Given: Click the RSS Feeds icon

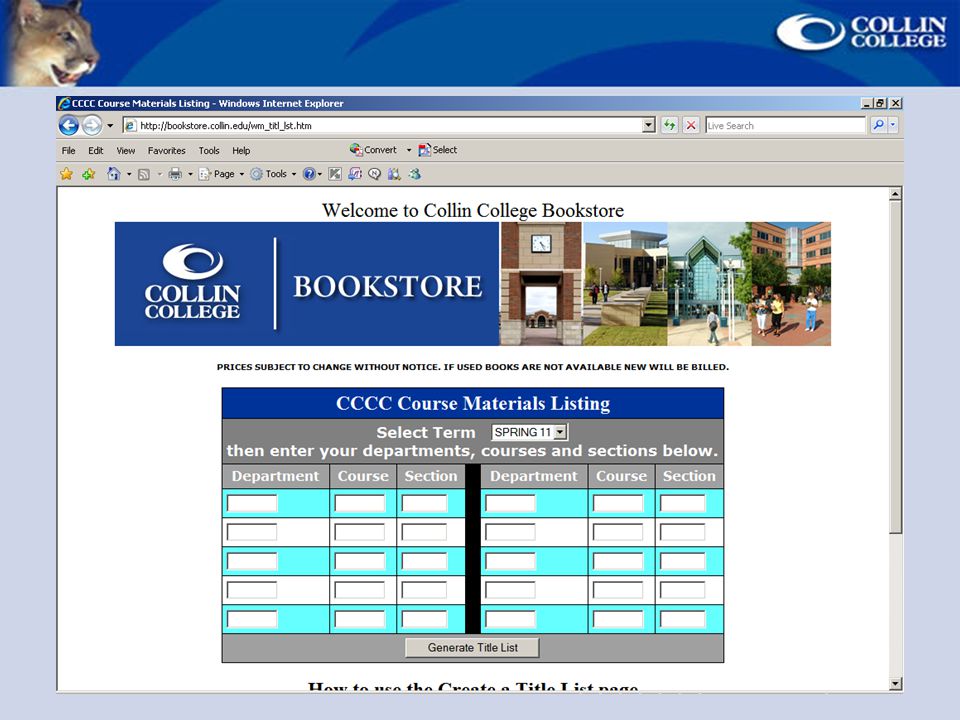Looking at the screenshot, I should pyautogui.click(x=144, y=174).
